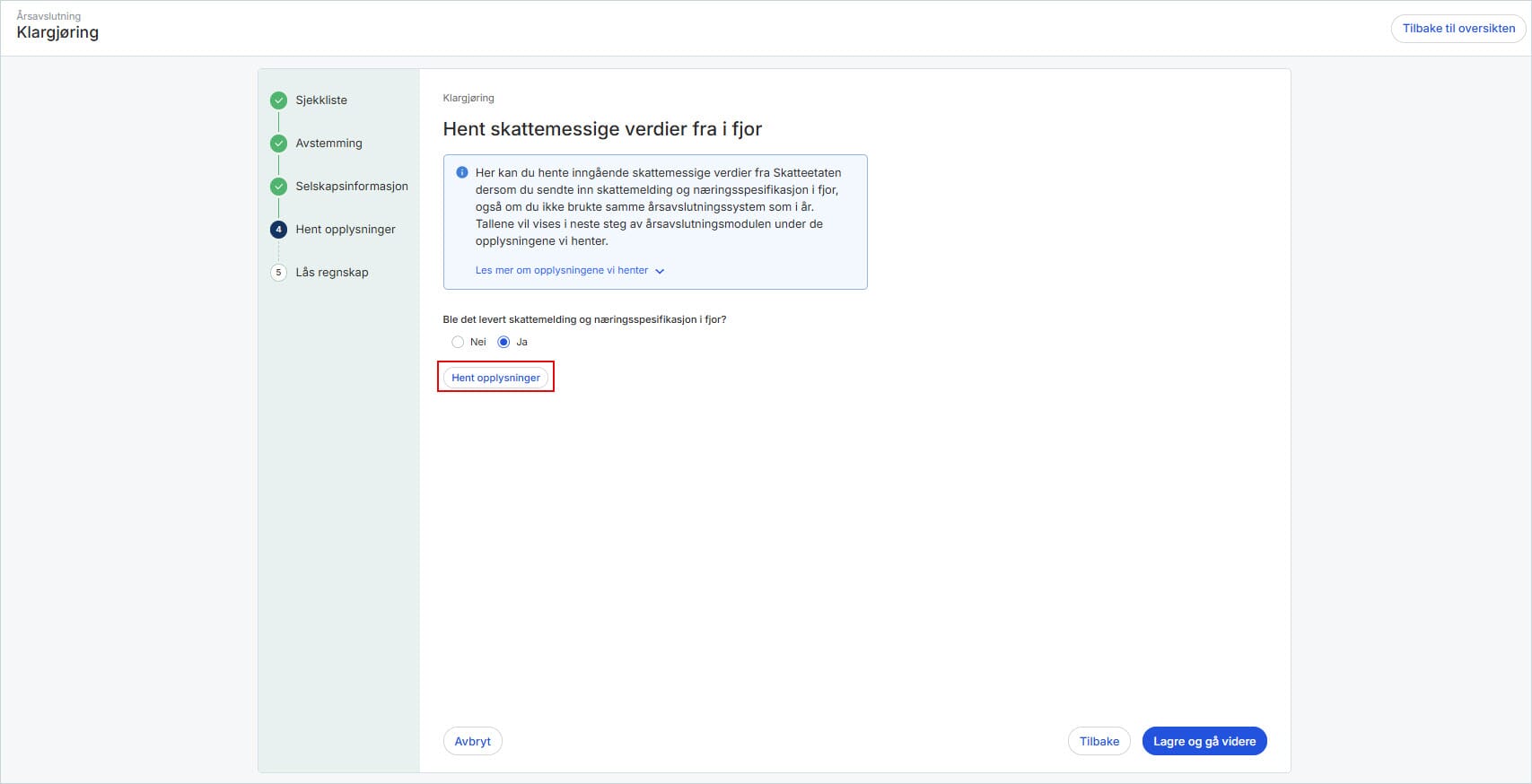Go back using the 'Tilbake' button

tap(1099, 742)
